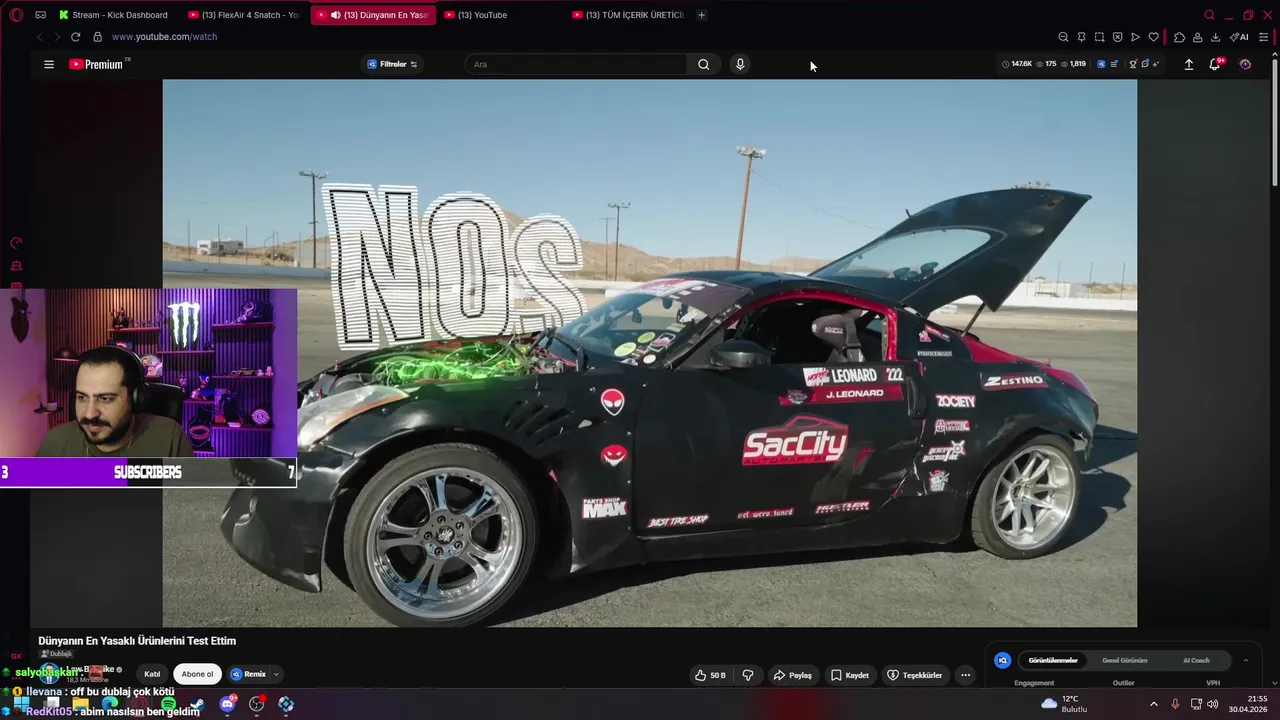Open the Easy Setup sliders icon

coord(1264,37)
